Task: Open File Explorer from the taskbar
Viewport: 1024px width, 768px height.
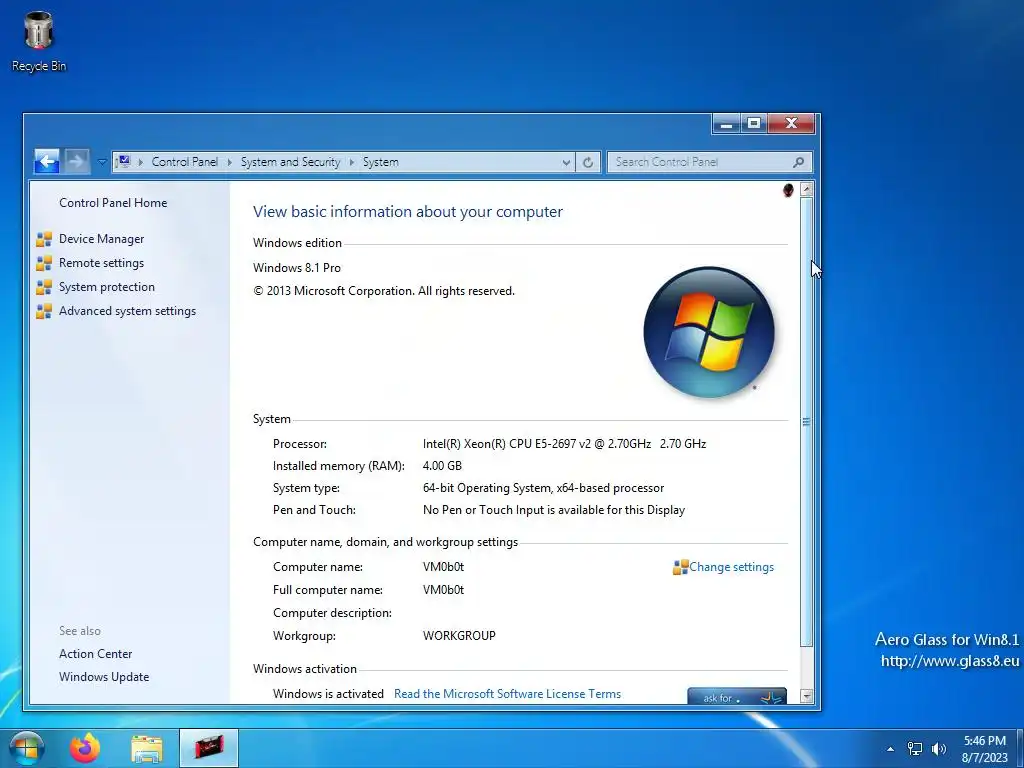Action: 147,748
